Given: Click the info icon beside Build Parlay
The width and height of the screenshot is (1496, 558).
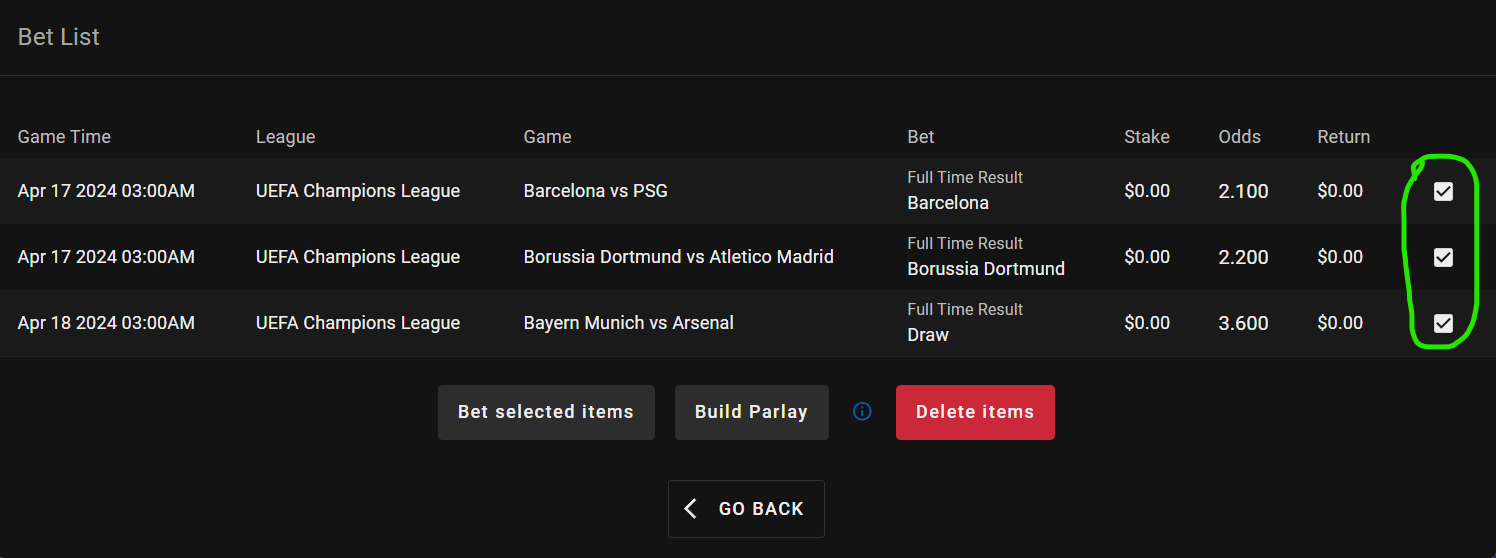Looking at the screenshot, I should click(x=862, y=412).
